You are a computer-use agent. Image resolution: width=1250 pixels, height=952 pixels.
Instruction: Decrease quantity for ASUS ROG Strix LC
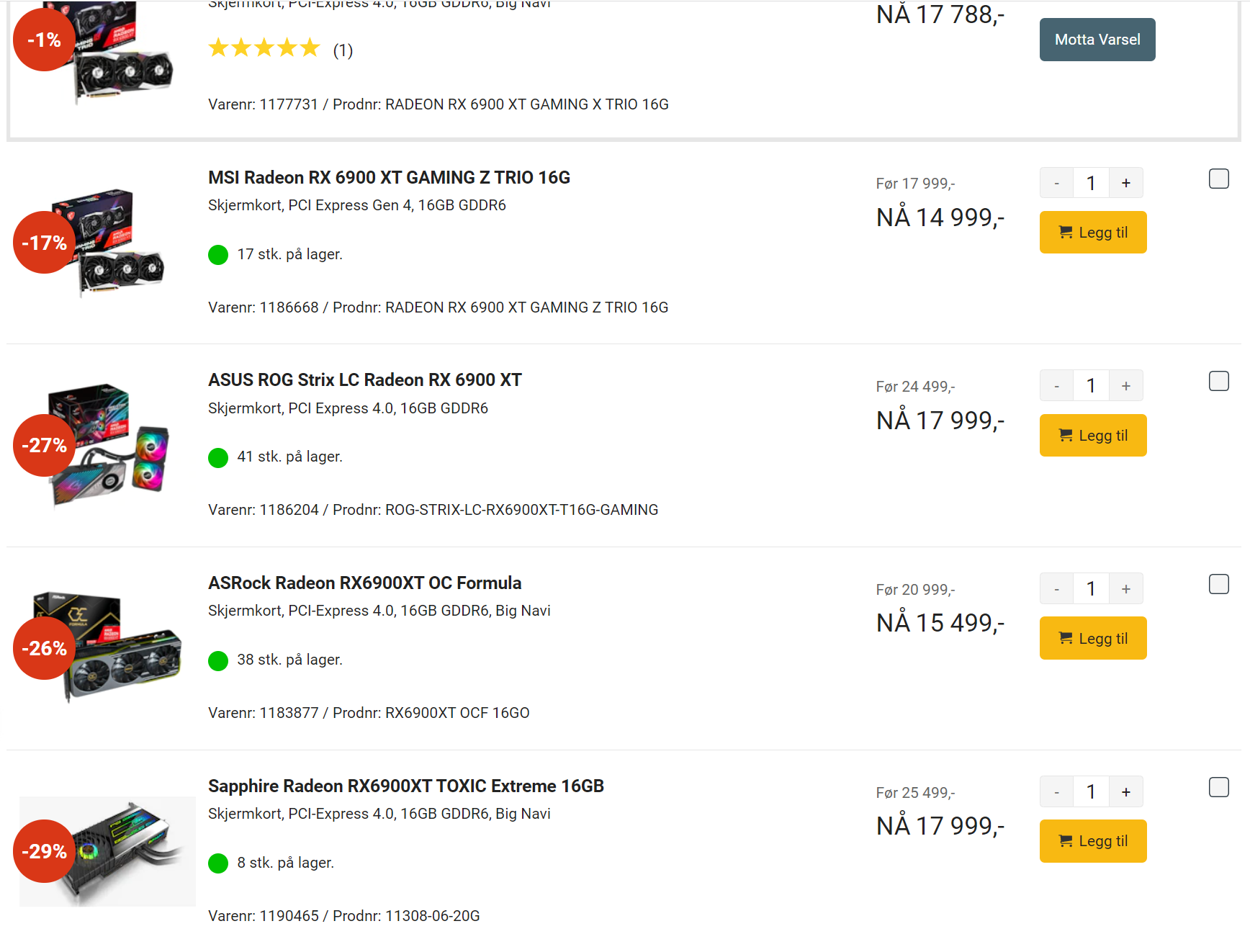coord(1056,386)
